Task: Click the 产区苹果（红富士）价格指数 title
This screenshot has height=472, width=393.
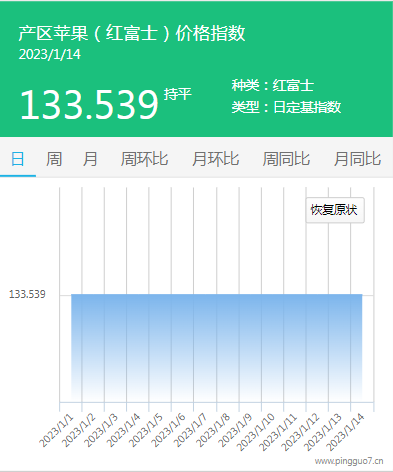Action: pos(132,33)
